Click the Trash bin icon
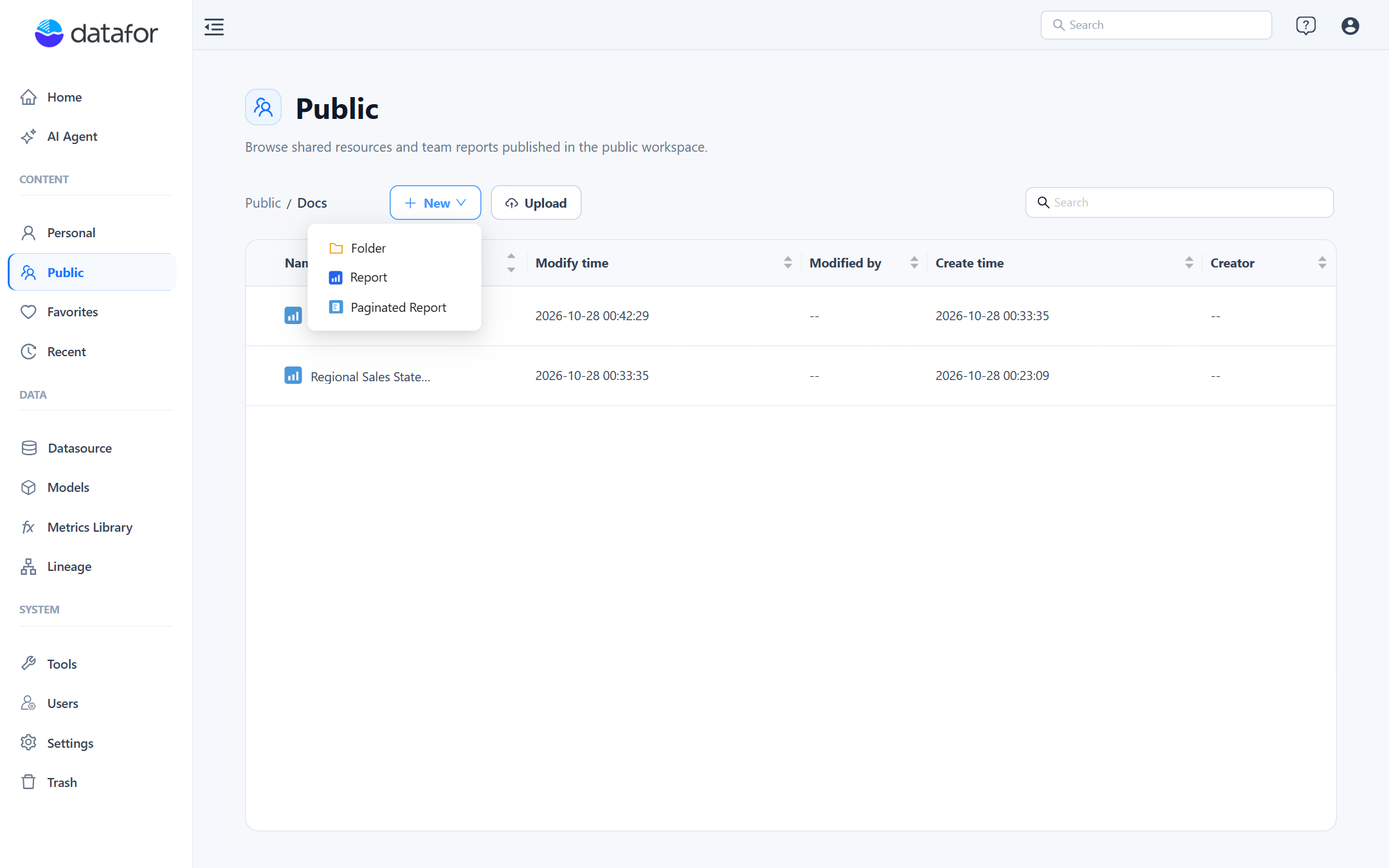Viewport: 1389px width, 868px height. pos(28,782)
